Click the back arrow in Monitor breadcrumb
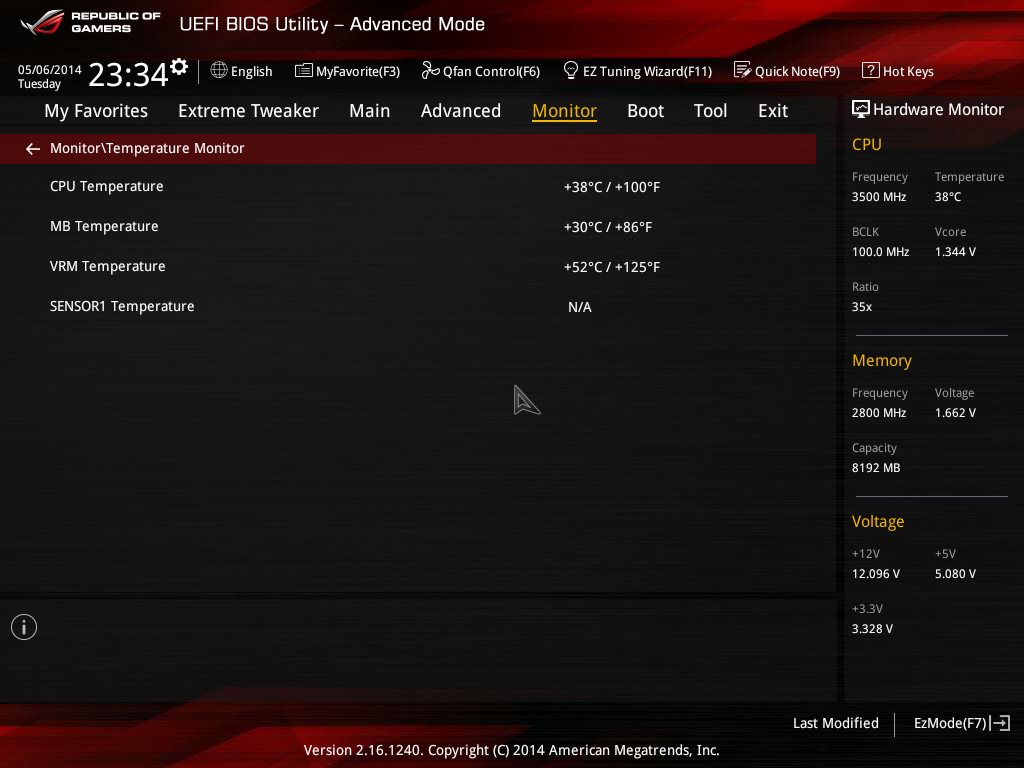The width and height of the screenshot is (1024, 768). tap(33, 149)
